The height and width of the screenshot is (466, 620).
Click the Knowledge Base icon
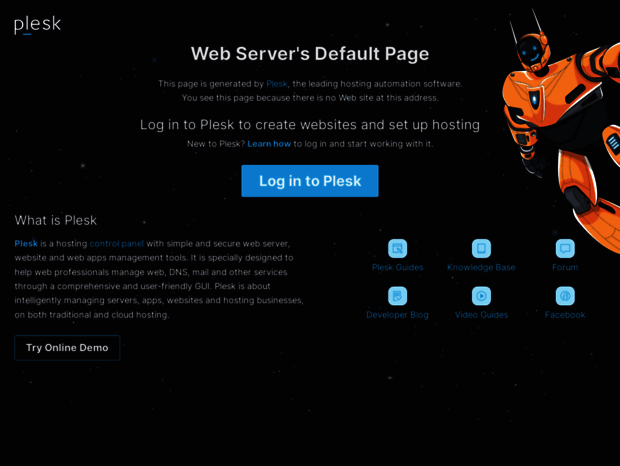481,248
